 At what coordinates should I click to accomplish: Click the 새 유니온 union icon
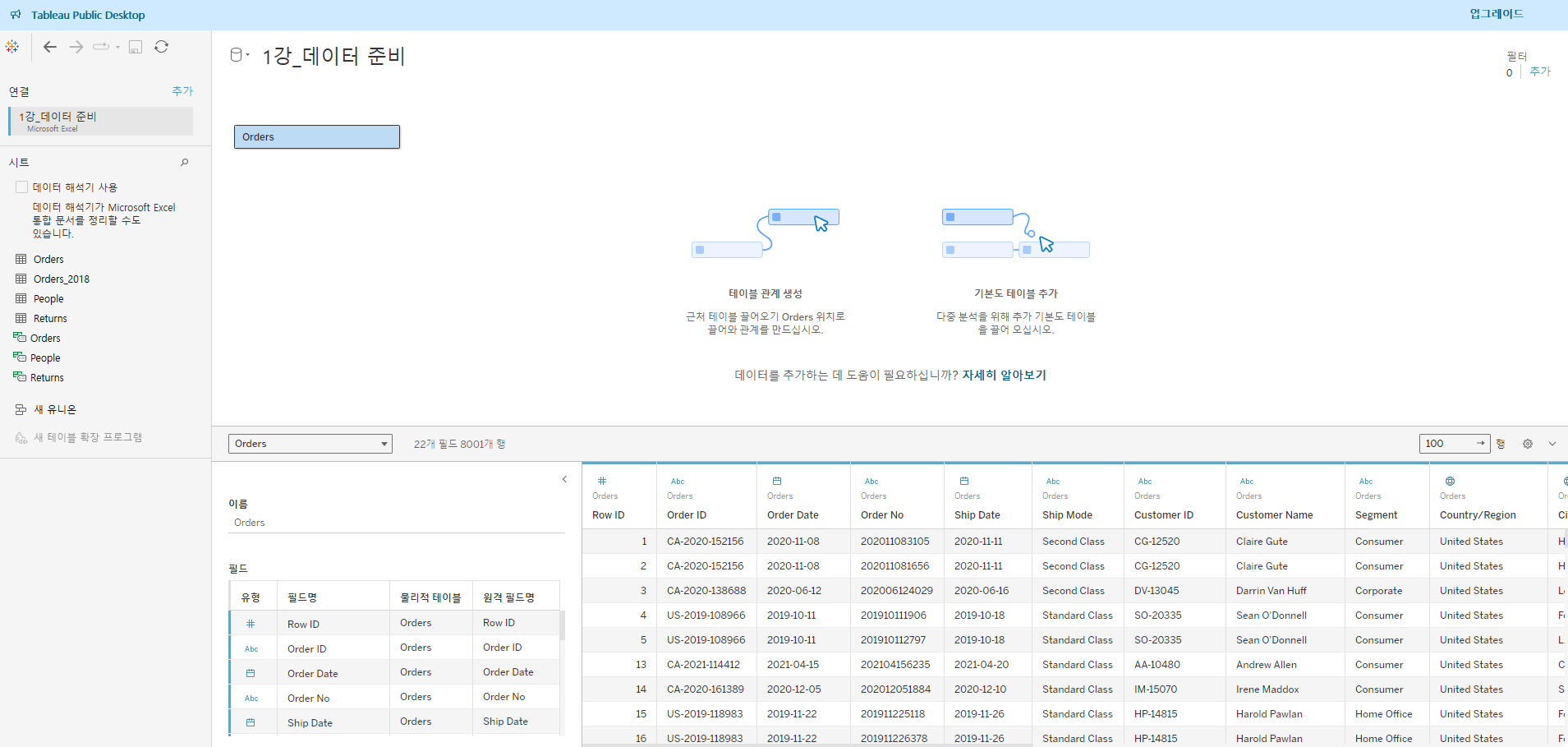(x=21, y=409)
